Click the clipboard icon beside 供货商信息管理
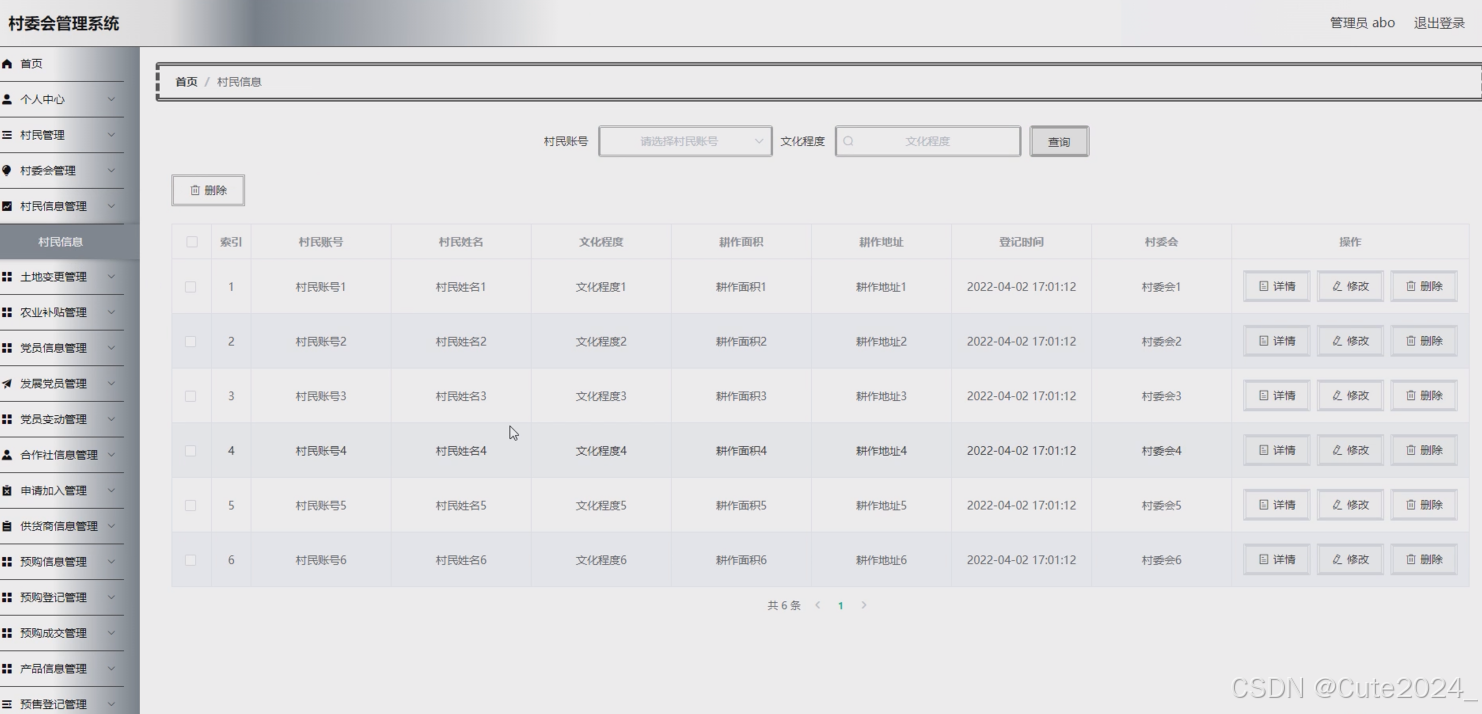This screenshot has height=714, width=1482. click(x=7, y=526)
